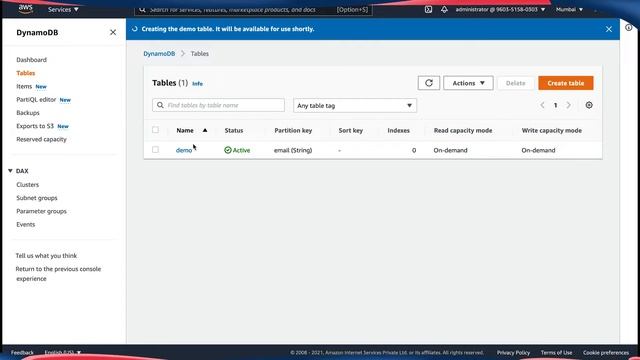Go to previous page arrow

[542, 105]
